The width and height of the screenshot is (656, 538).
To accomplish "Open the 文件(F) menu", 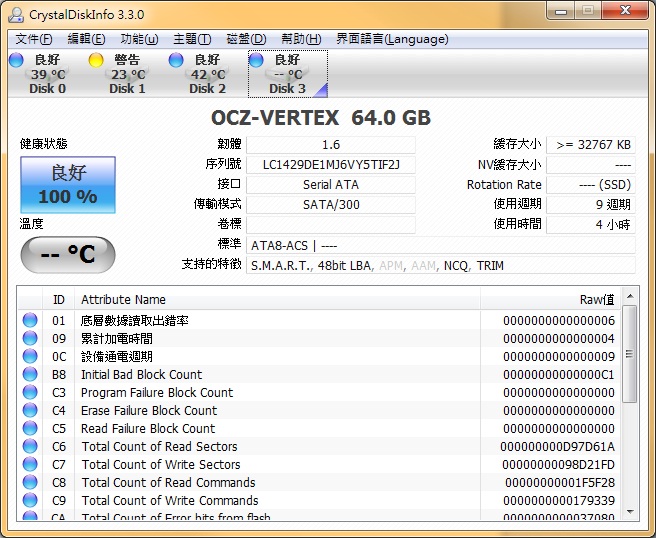I will click(34, 39).
